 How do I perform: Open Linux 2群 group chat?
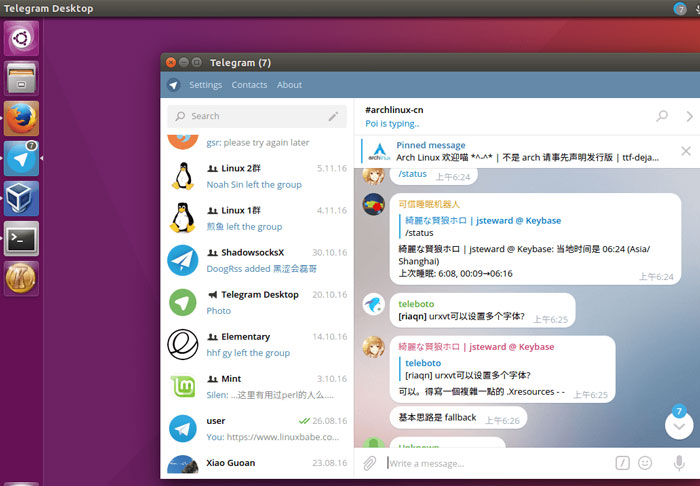pos(257,176)
